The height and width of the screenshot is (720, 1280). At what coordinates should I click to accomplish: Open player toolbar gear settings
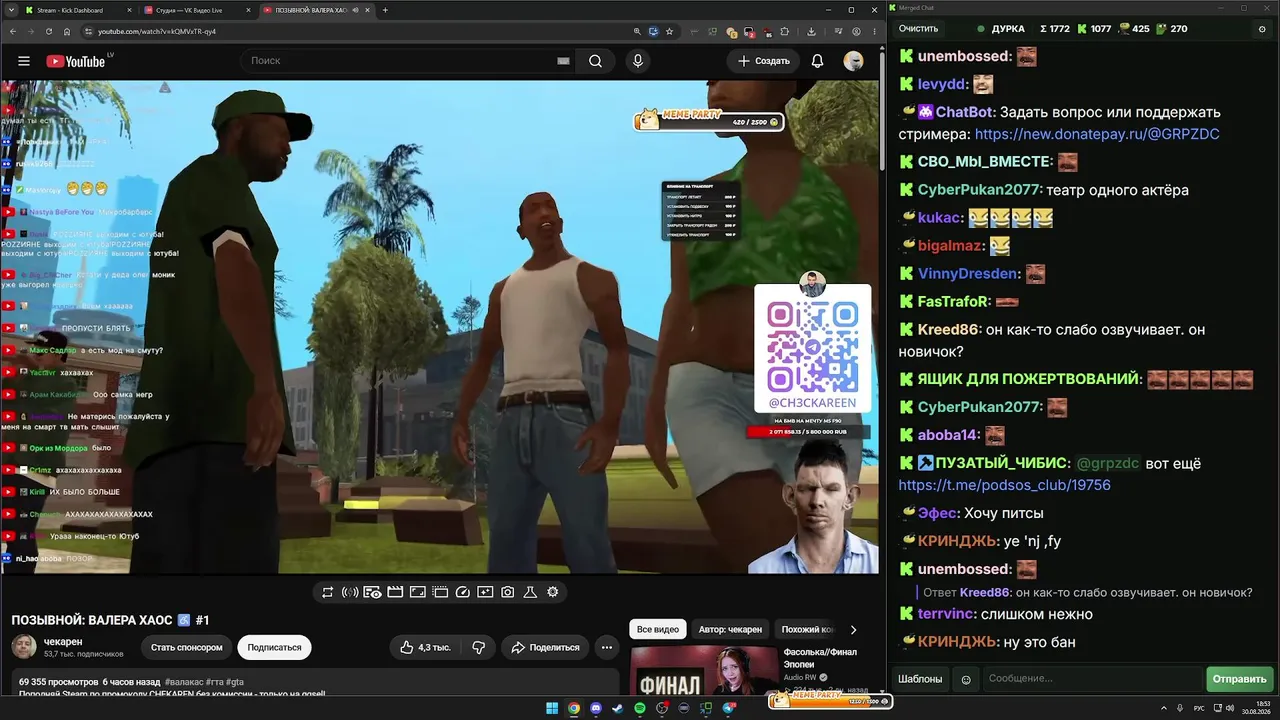pyautogui.click(x=552, y=592)
